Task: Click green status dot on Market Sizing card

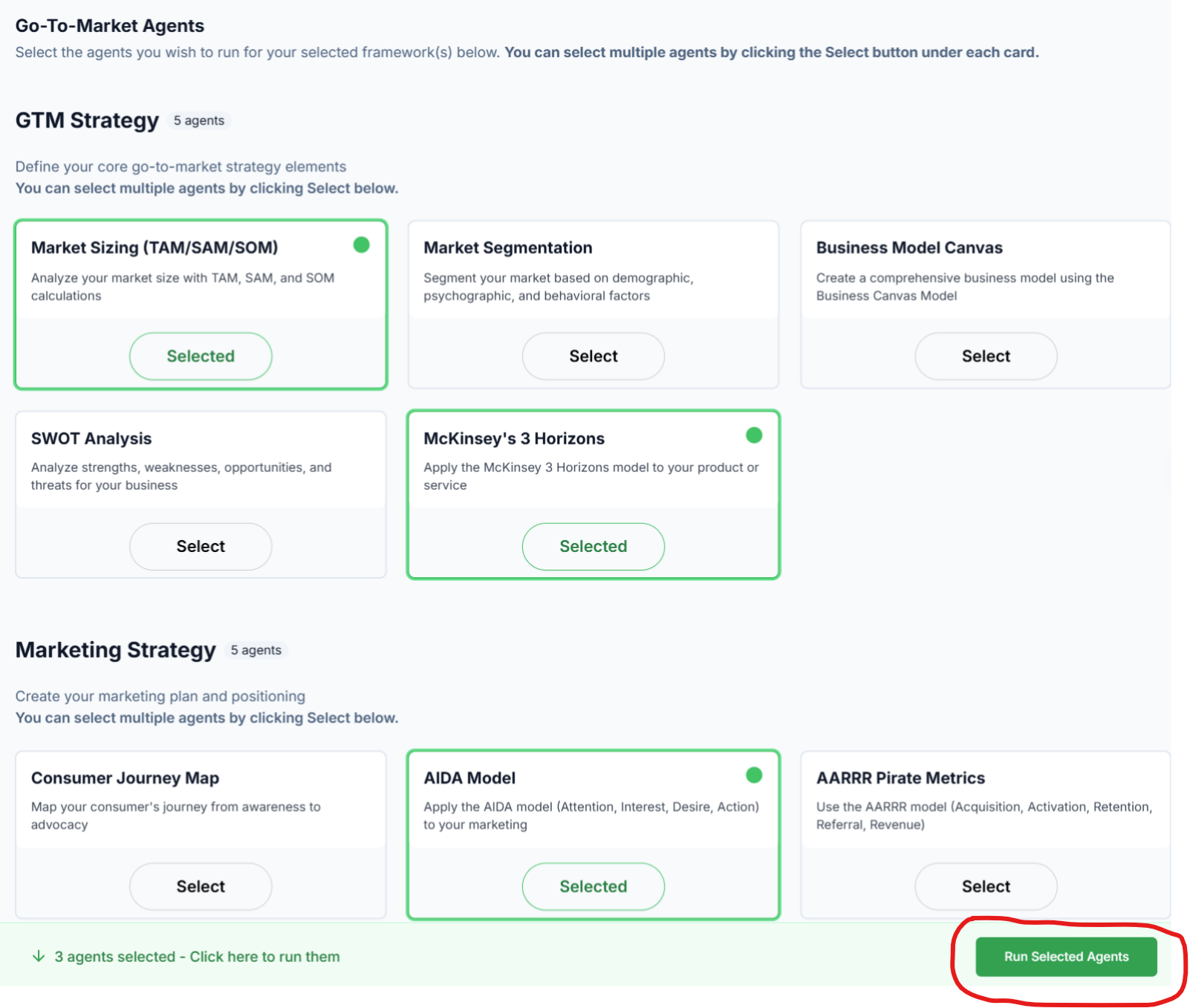Action: 361,245
